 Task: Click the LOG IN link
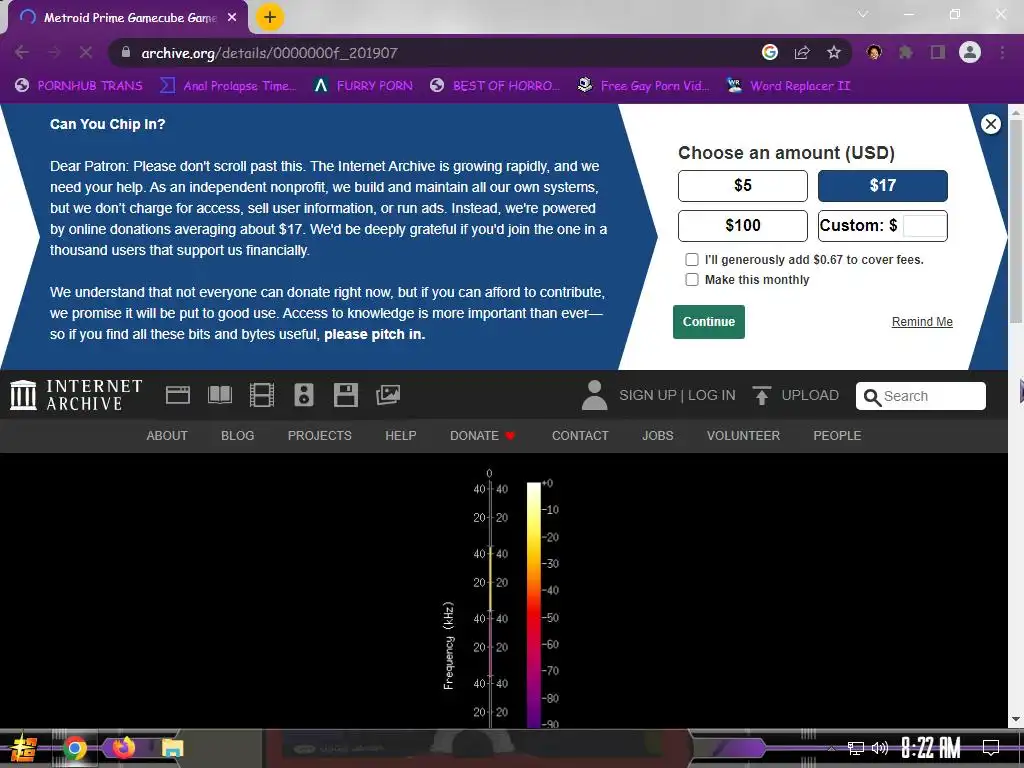point(712,395)
